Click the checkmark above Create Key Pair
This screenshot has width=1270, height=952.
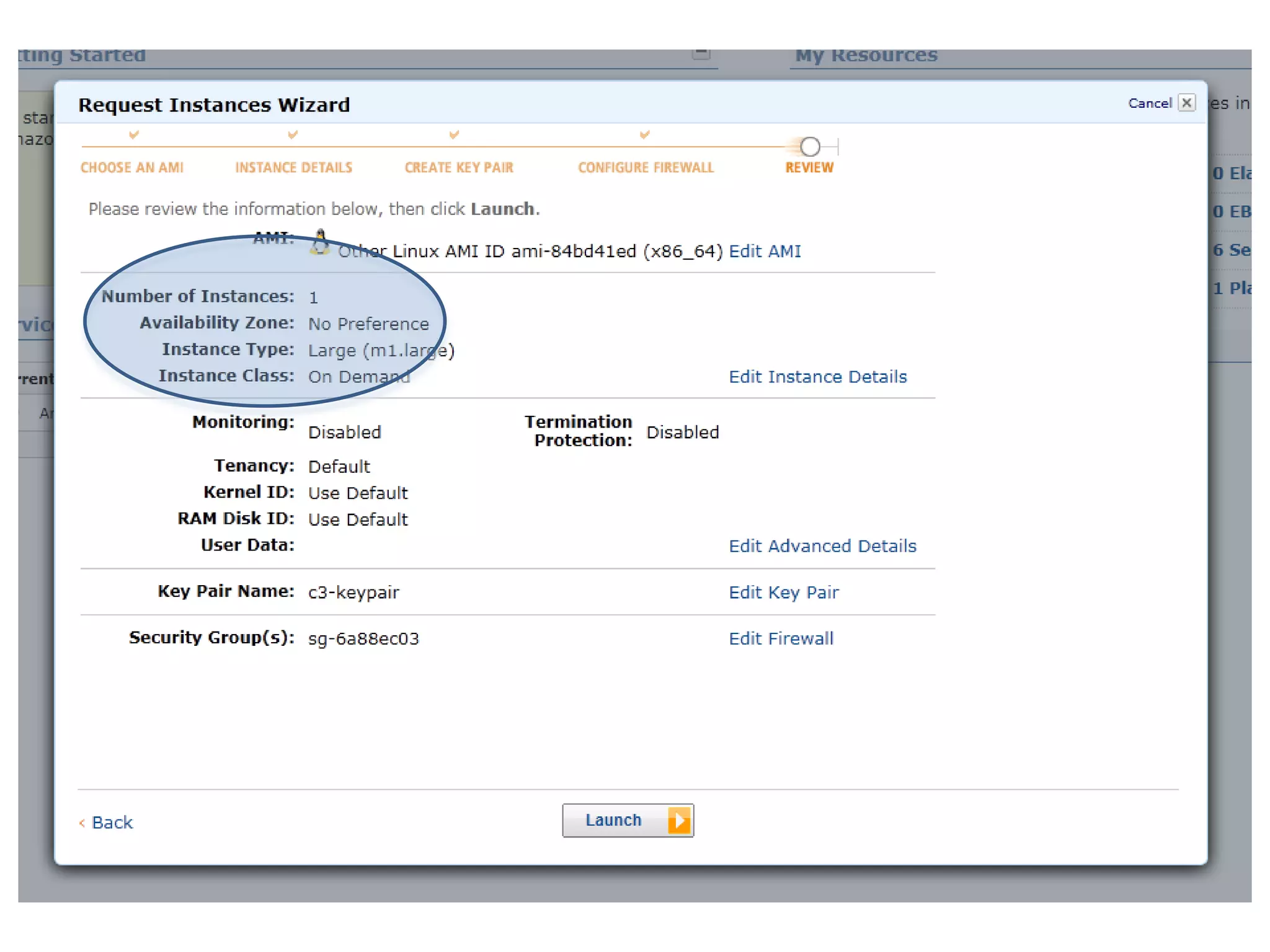454,134
